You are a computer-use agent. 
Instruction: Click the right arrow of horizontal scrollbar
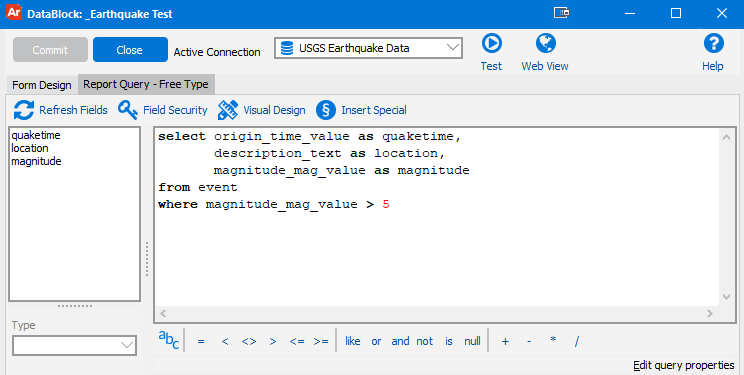(710, 313)
